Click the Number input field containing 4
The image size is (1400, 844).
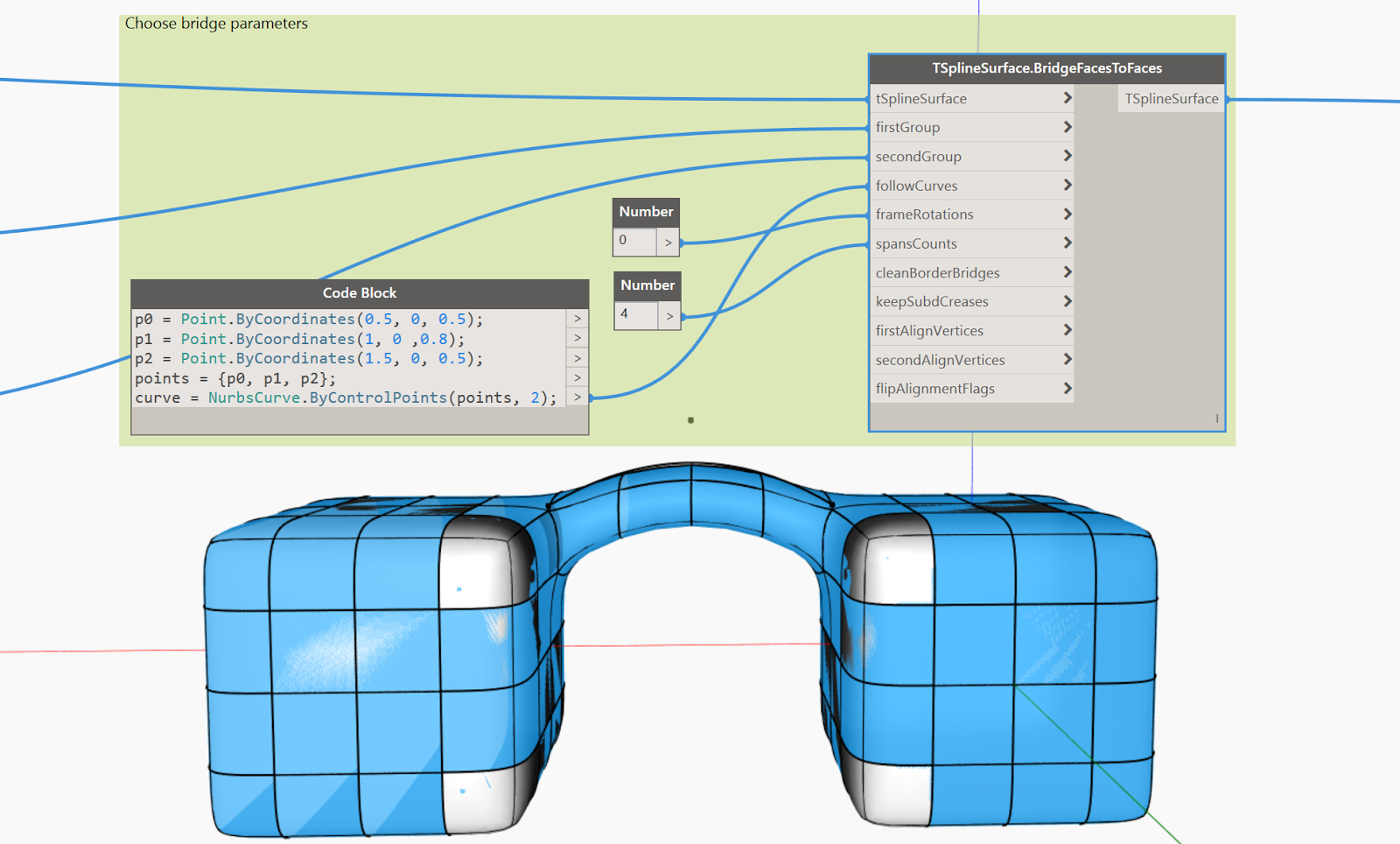634,315
